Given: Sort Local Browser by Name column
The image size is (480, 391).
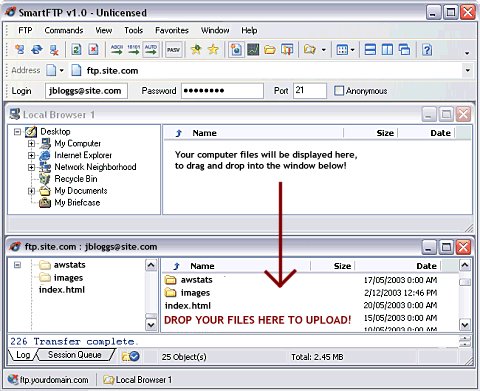Looking at the screenshot, I should [204, 133].
